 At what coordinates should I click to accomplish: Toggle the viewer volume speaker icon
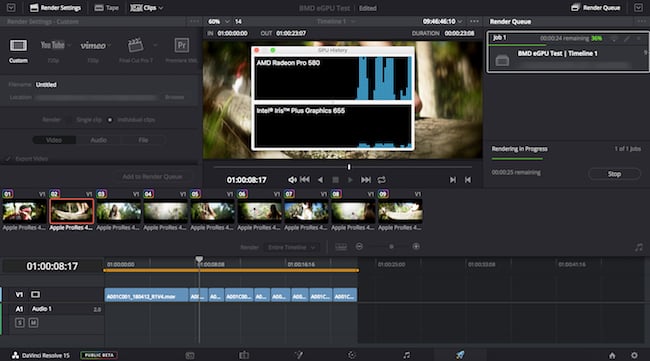(x=292, y=180)
